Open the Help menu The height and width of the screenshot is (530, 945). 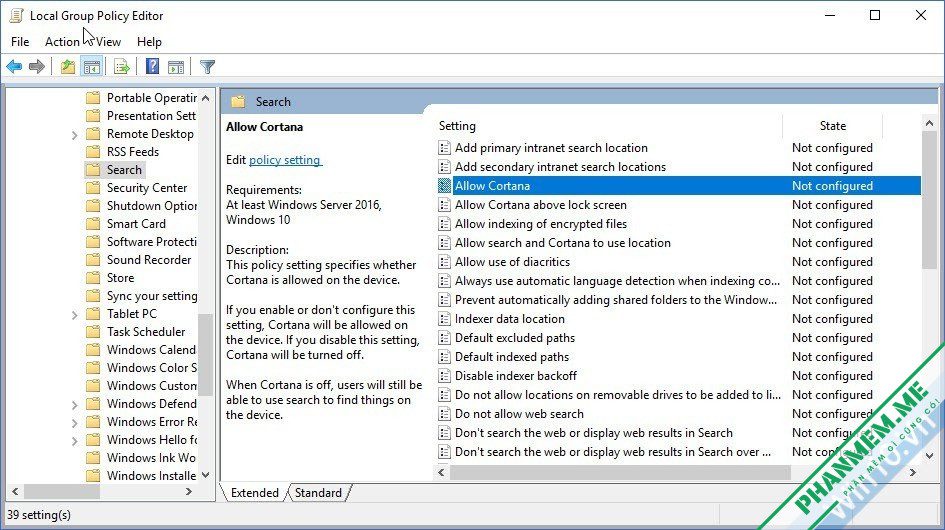point(149,42)
